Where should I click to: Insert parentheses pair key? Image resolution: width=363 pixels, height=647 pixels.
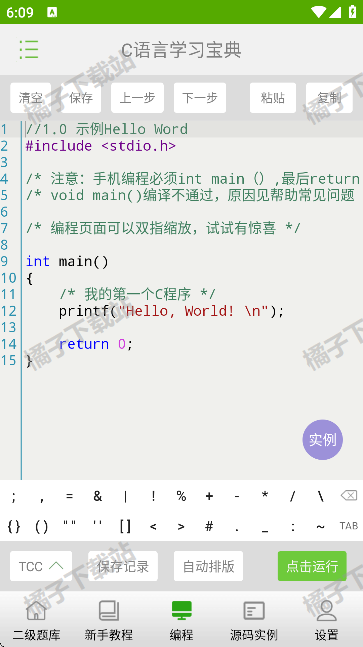(x=42, y=526)
